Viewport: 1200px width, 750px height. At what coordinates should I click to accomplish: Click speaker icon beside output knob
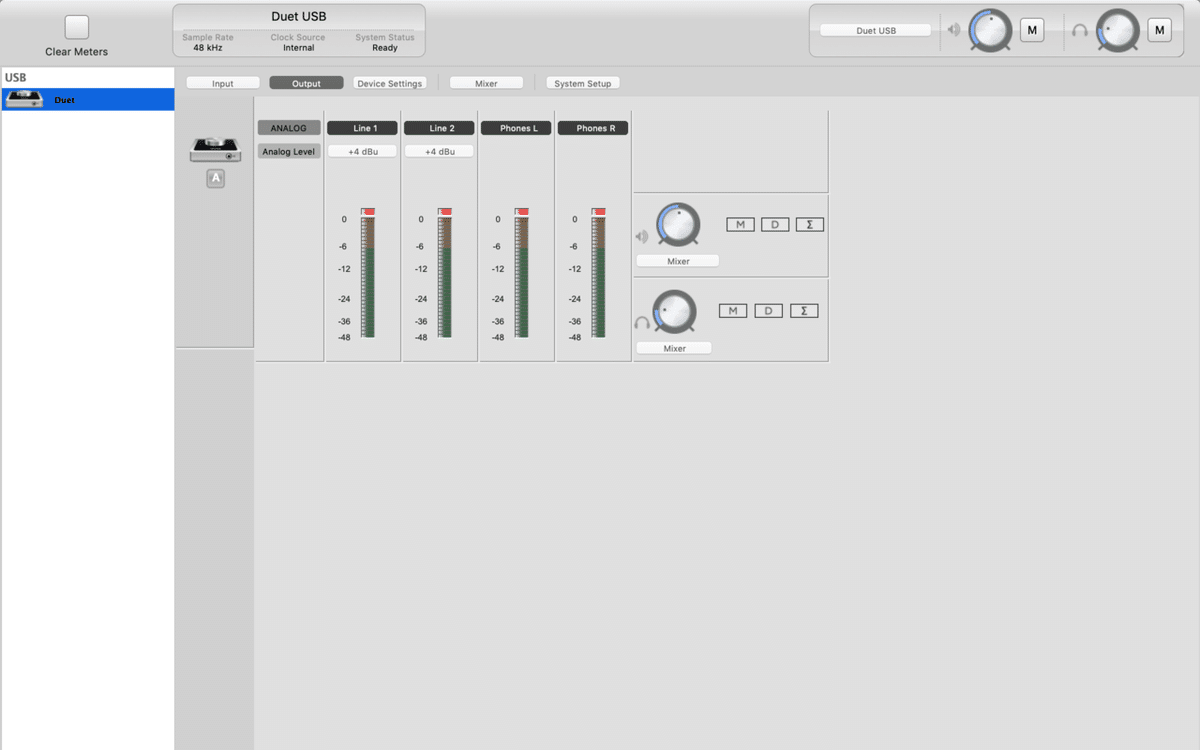642,237
